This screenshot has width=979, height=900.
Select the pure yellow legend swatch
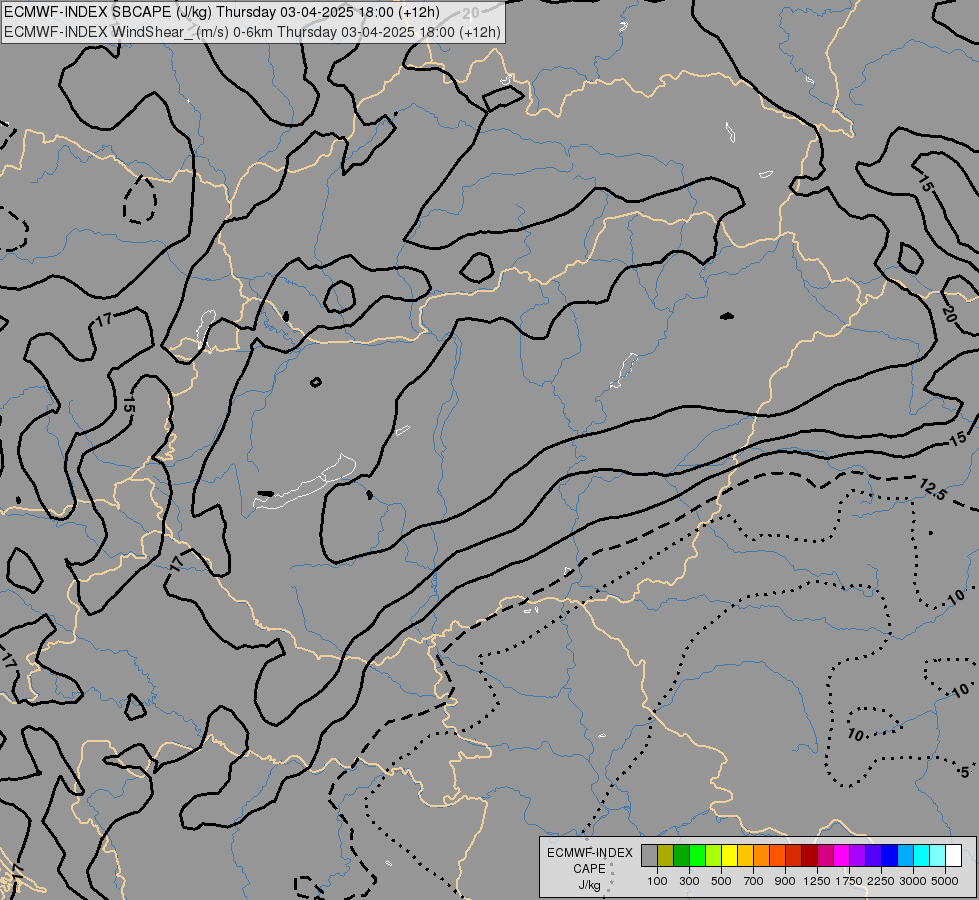coord(729,855)
